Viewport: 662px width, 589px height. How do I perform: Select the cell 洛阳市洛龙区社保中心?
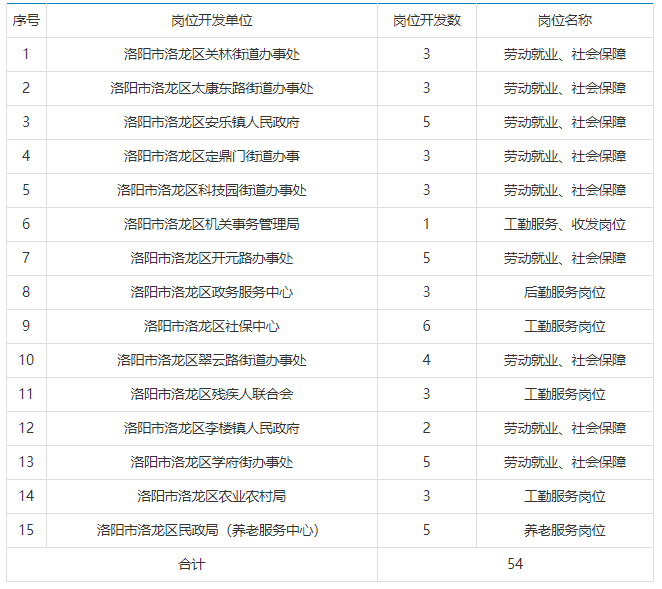click(212, 326)
